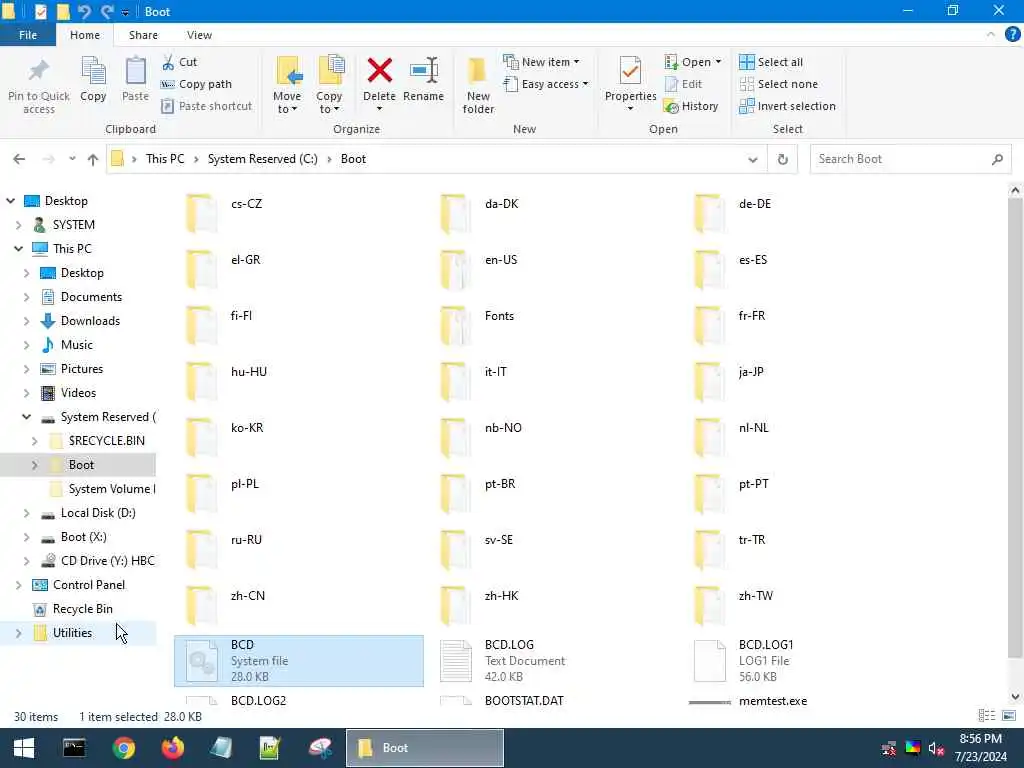Screen dimensions: 1024x768
Task: Collapse the ribbon with the chevron
Action: 991,35
